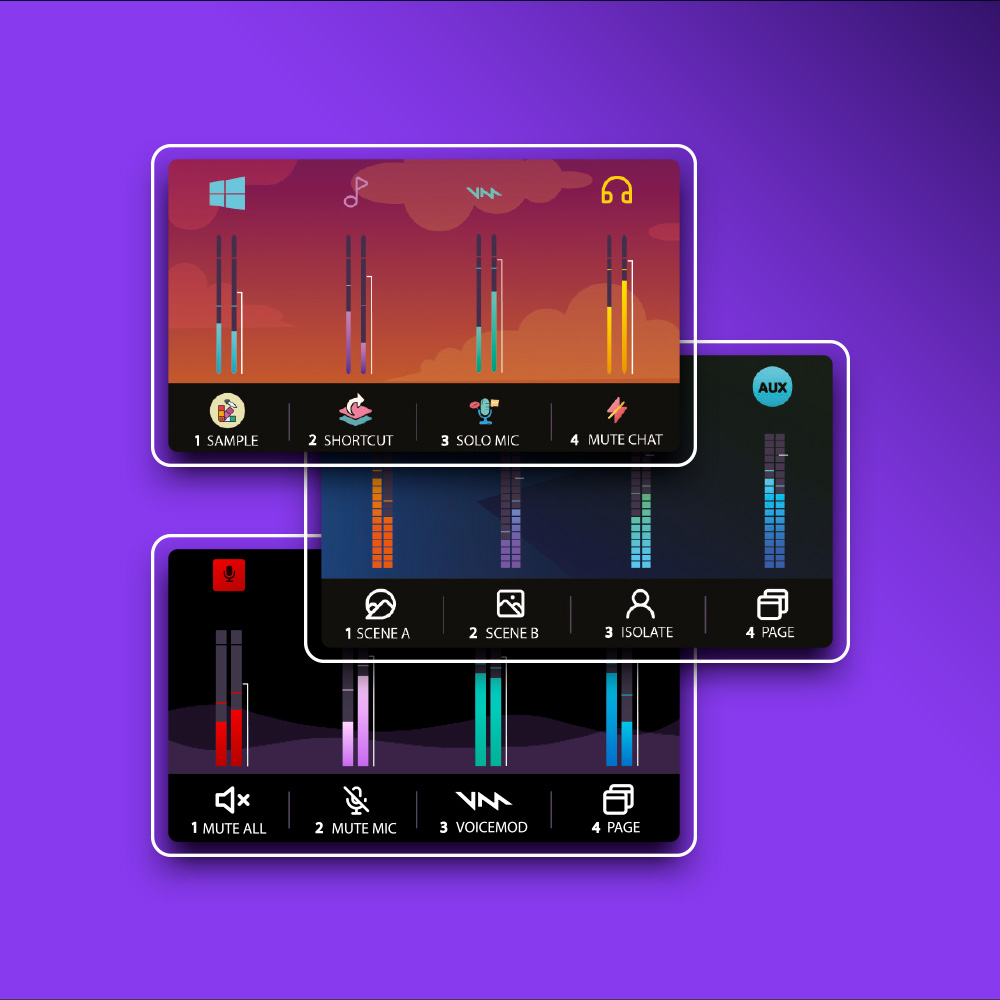1000x1000 pixels.
Task: Open PAGE icon on the dark blue screen
Action: [x=772, y=604]
